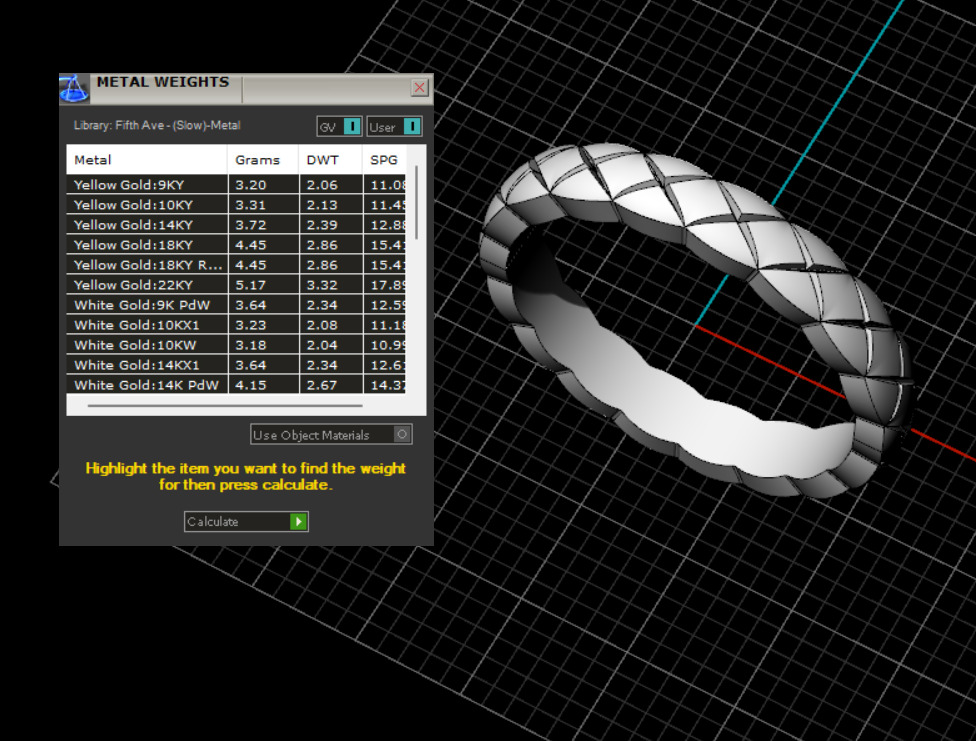Screen dimensions: 976x741
Task: Toggle Use Object Materials option
Action: [x=331, y=435]
